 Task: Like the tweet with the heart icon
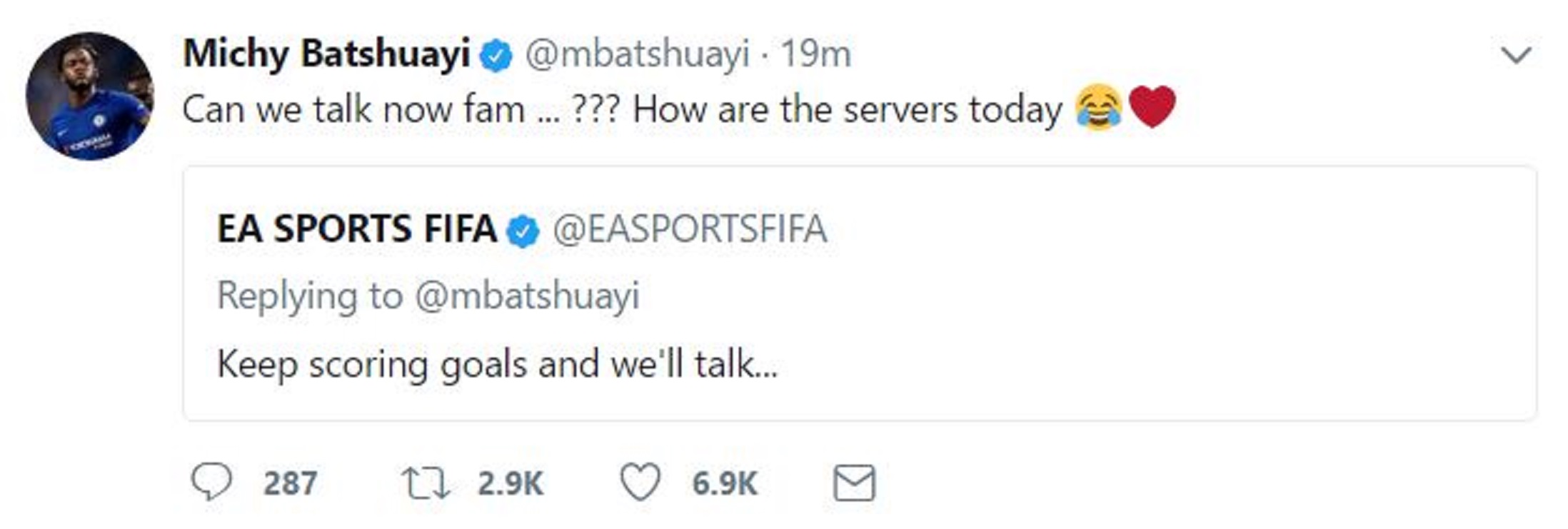pos(640,482)
